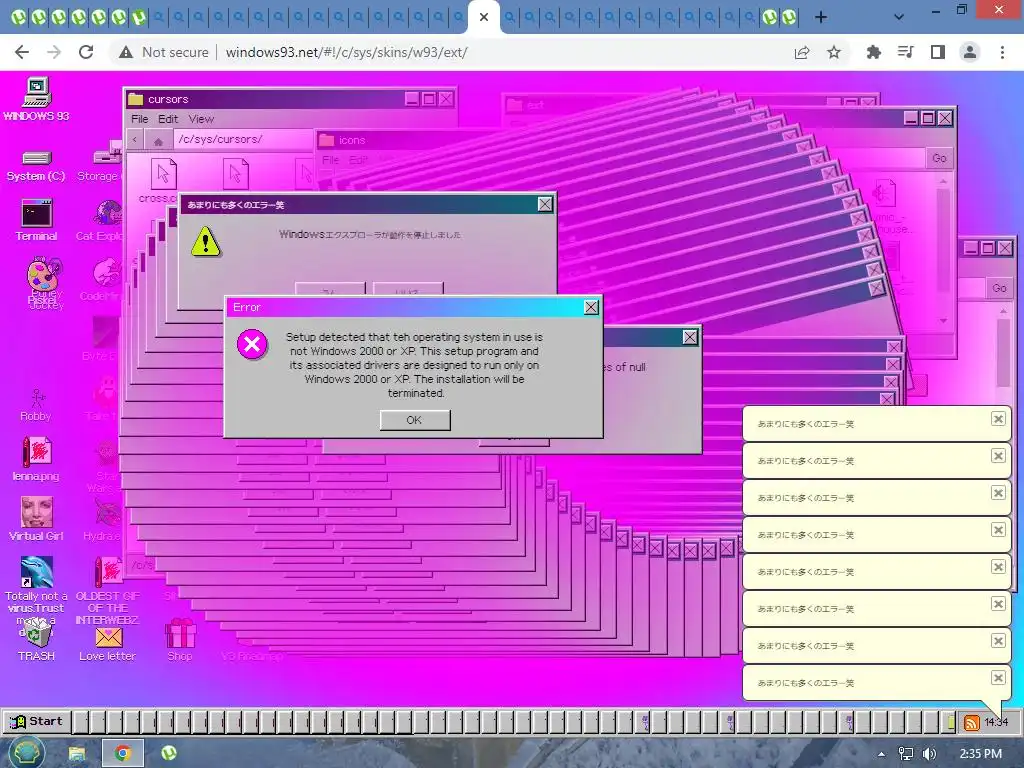Open the Chrome three-dot menu
The image size is (1024, 768).
coord(1002,52)
